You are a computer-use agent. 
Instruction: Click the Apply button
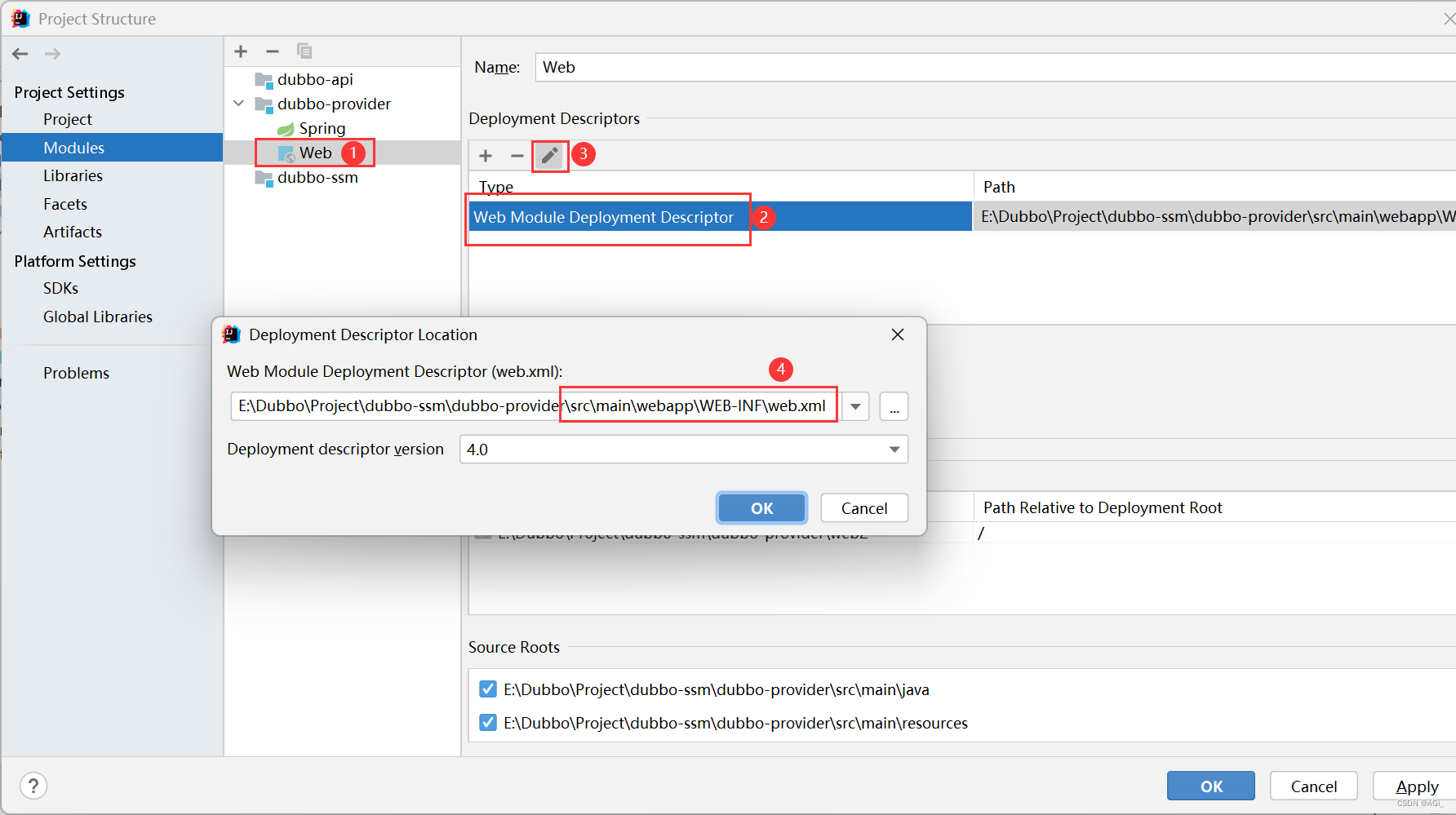[x=1419, y=786]
